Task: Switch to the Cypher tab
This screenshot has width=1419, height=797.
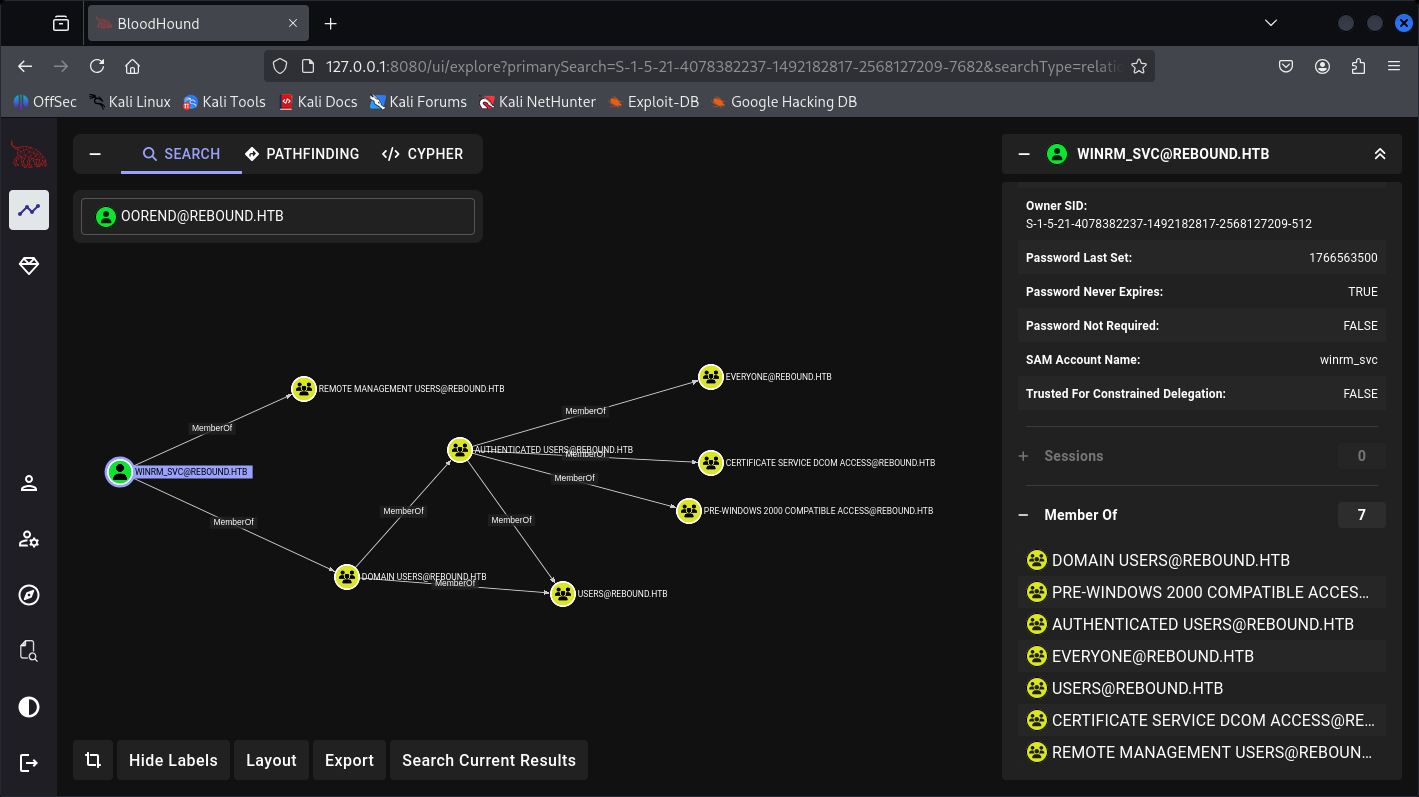Action: tap(422, 154)
